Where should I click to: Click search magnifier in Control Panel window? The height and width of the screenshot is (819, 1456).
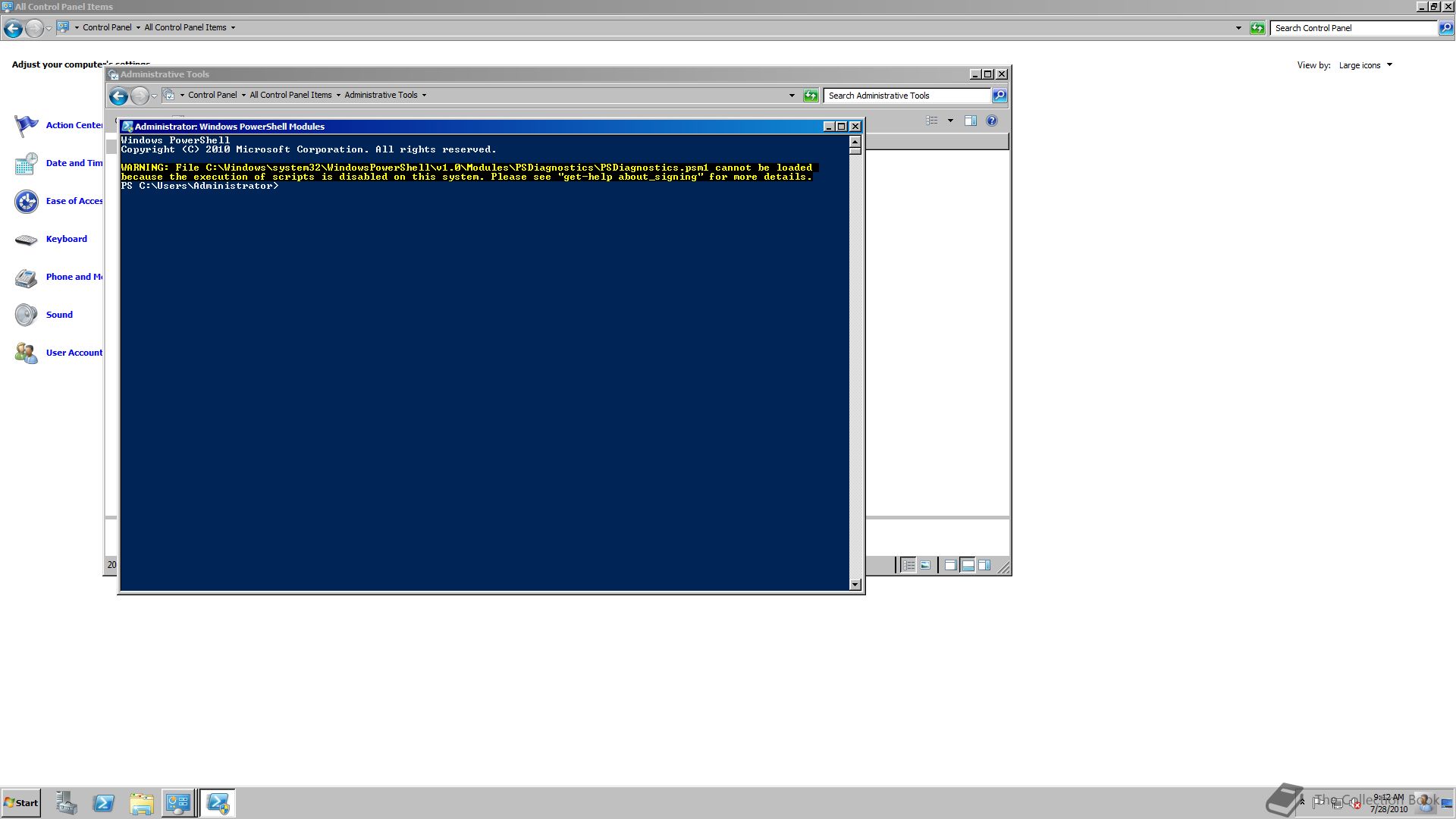[x=1446, y=28]
